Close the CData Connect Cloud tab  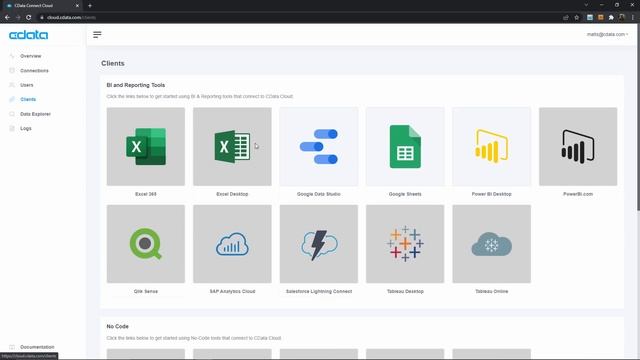pos(77,6)
